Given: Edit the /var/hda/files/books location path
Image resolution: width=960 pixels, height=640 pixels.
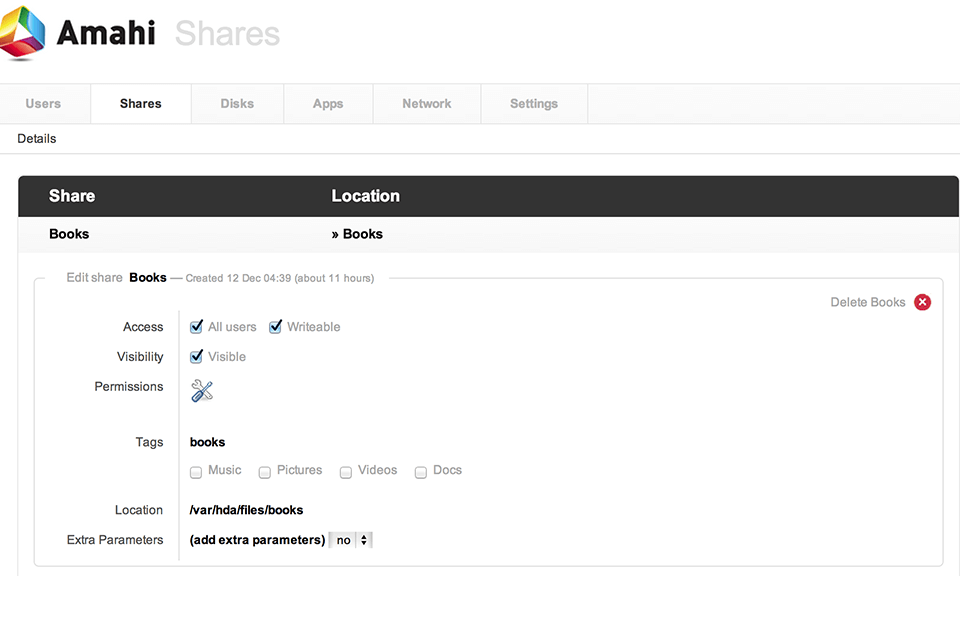Looking at the screenshot, I should point(246,510).
